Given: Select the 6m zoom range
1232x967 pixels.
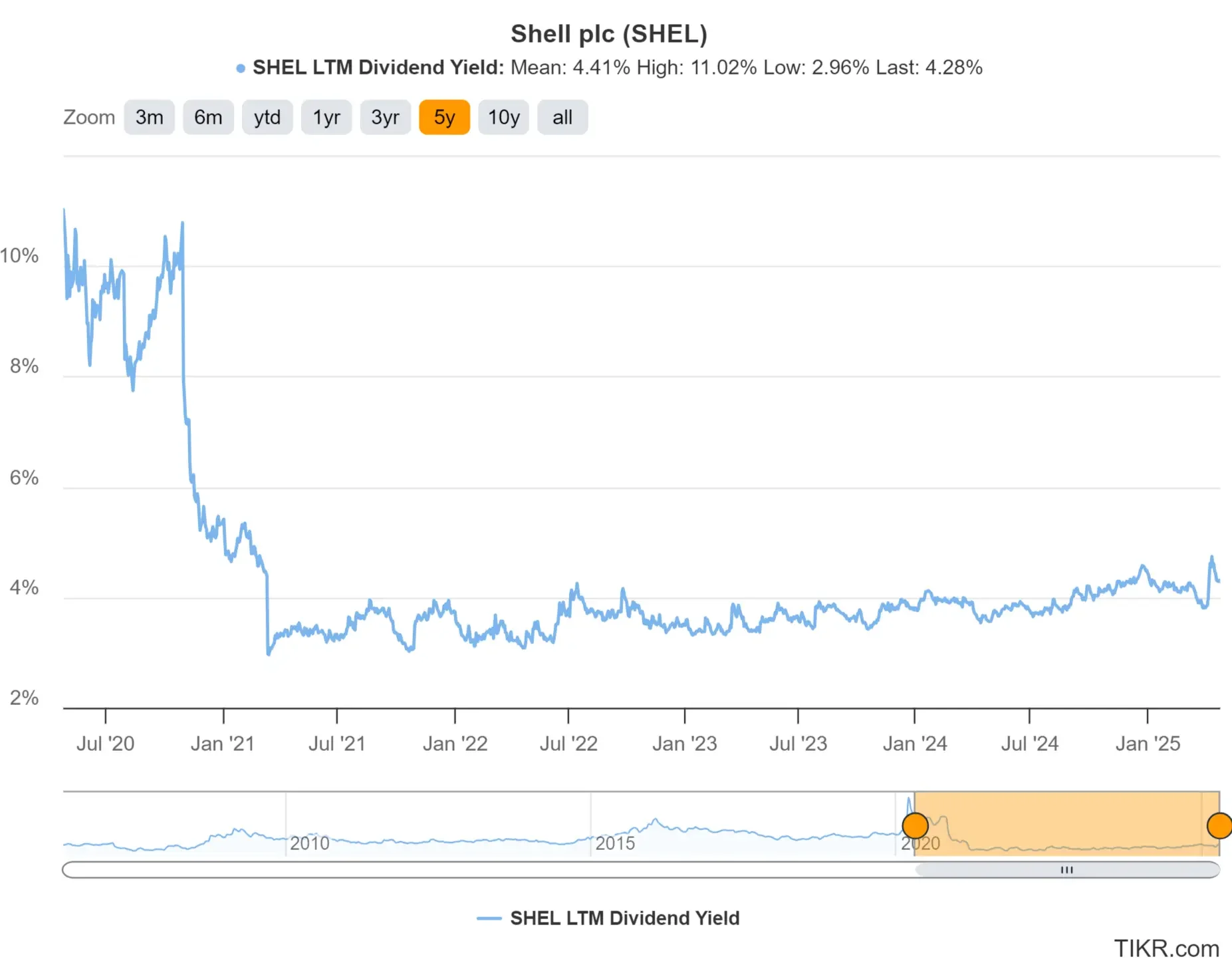Looking at the screenshot, I should (208, 117).
